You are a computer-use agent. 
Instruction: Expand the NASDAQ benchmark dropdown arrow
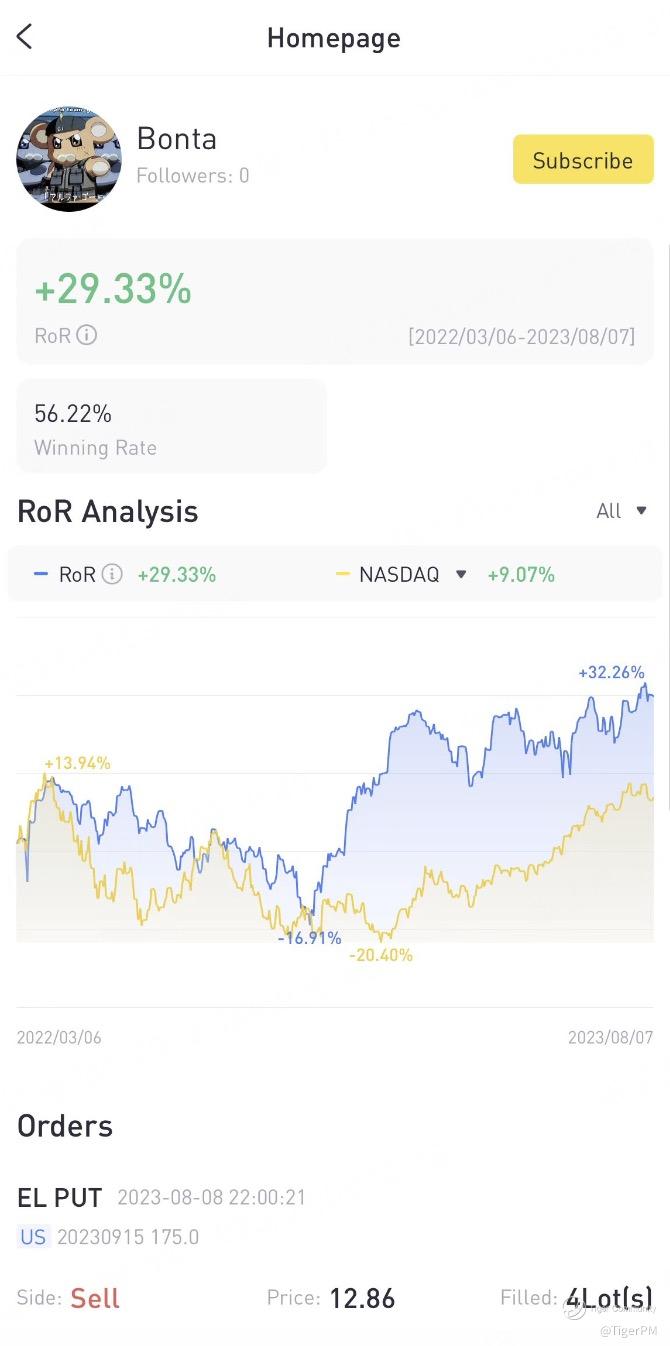461,574
